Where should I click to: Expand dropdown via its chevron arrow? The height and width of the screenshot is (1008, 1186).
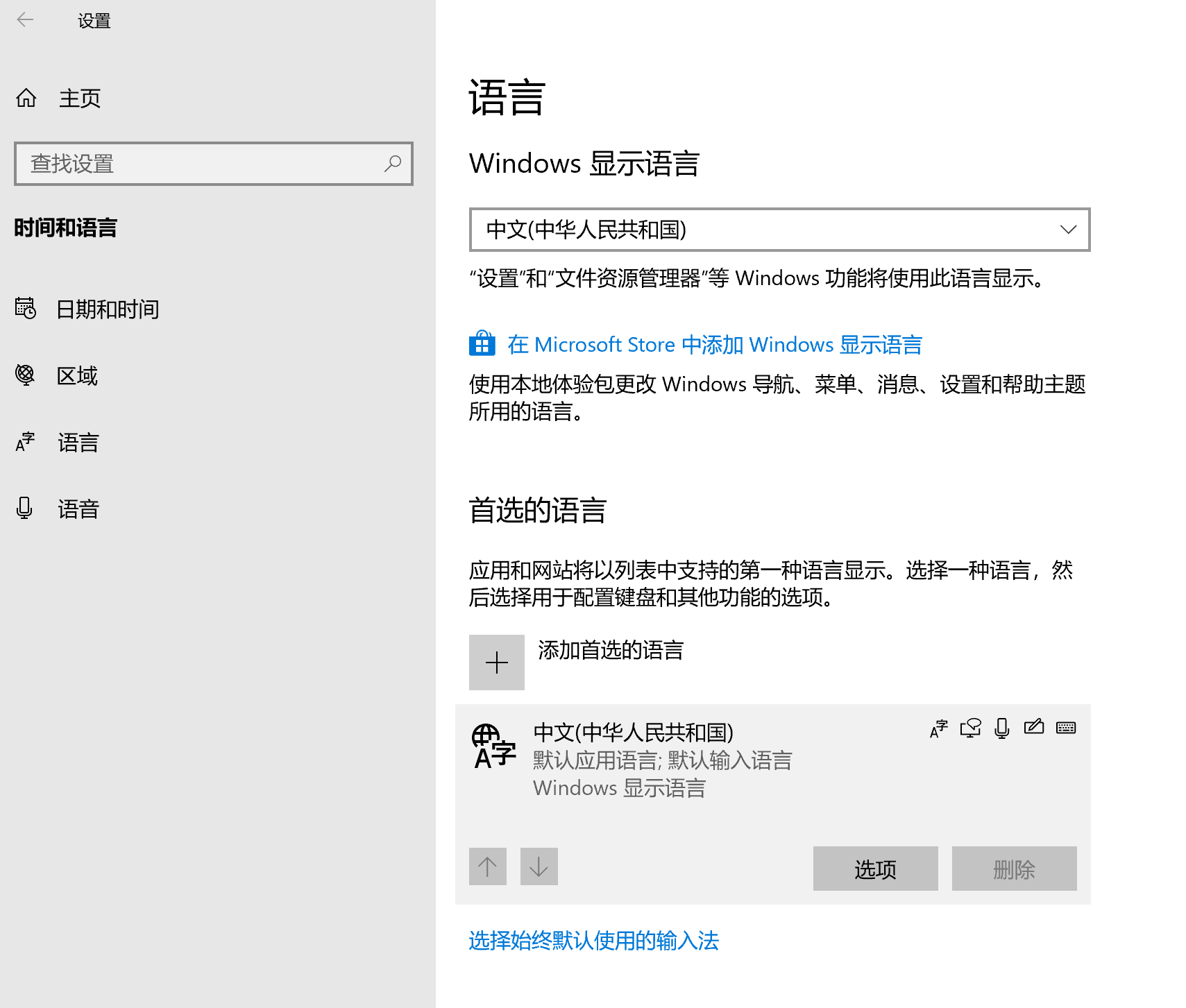click(1068, 230)
